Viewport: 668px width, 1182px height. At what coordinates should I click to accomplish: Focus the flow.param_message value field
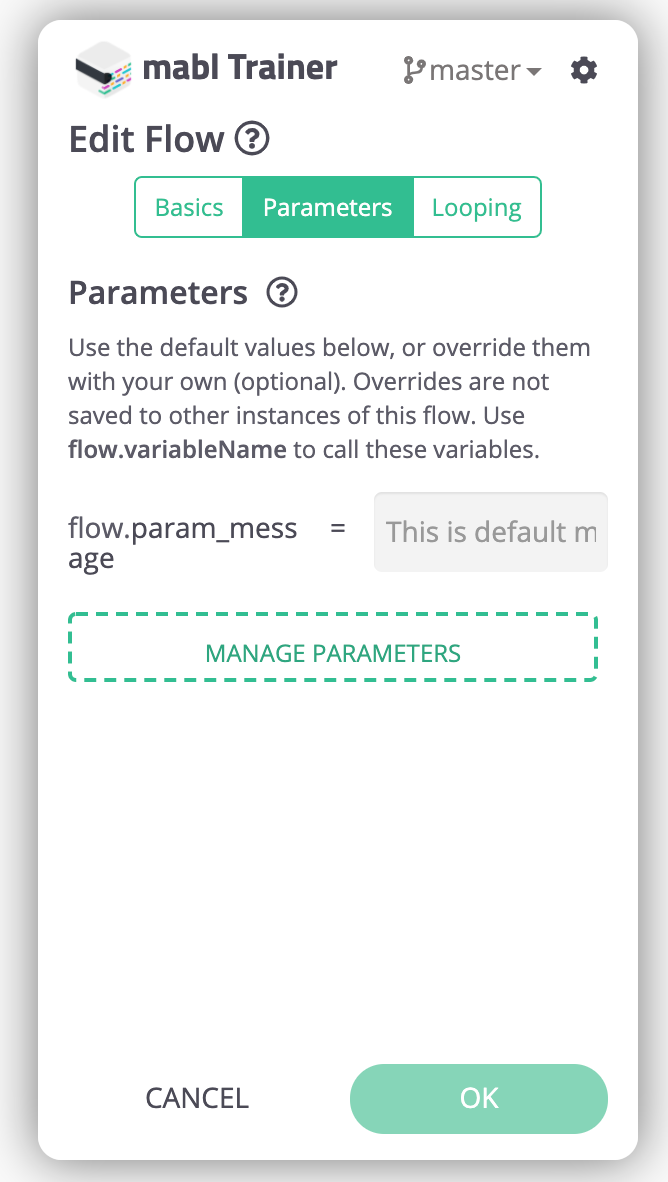tap(490, 532)
